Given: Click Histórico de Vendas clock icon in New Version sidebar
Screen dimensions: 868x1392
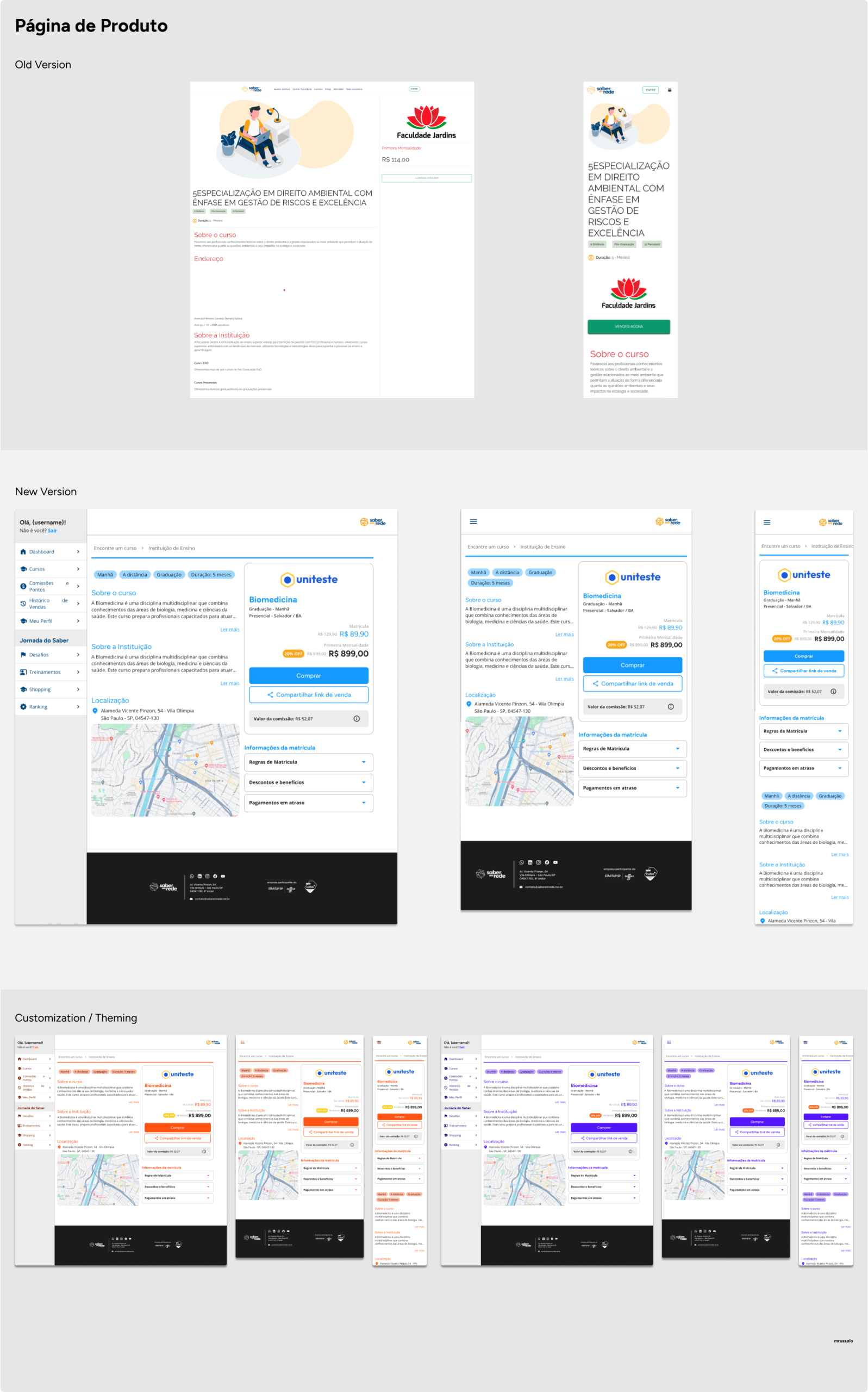Looking at the screenshot, I should 23,604.
